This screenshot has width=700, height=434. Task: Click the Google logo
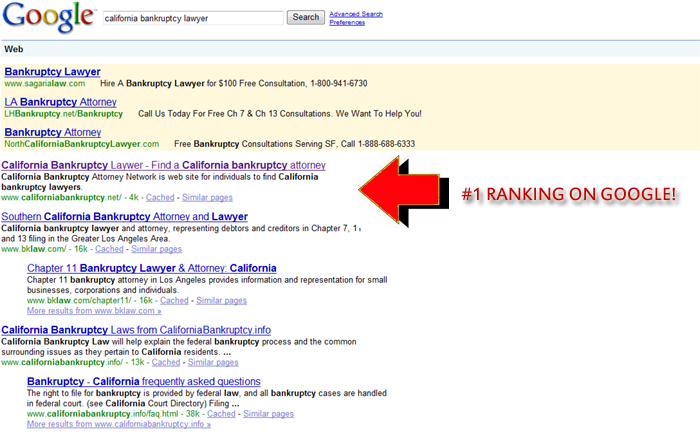pos(49,17)
